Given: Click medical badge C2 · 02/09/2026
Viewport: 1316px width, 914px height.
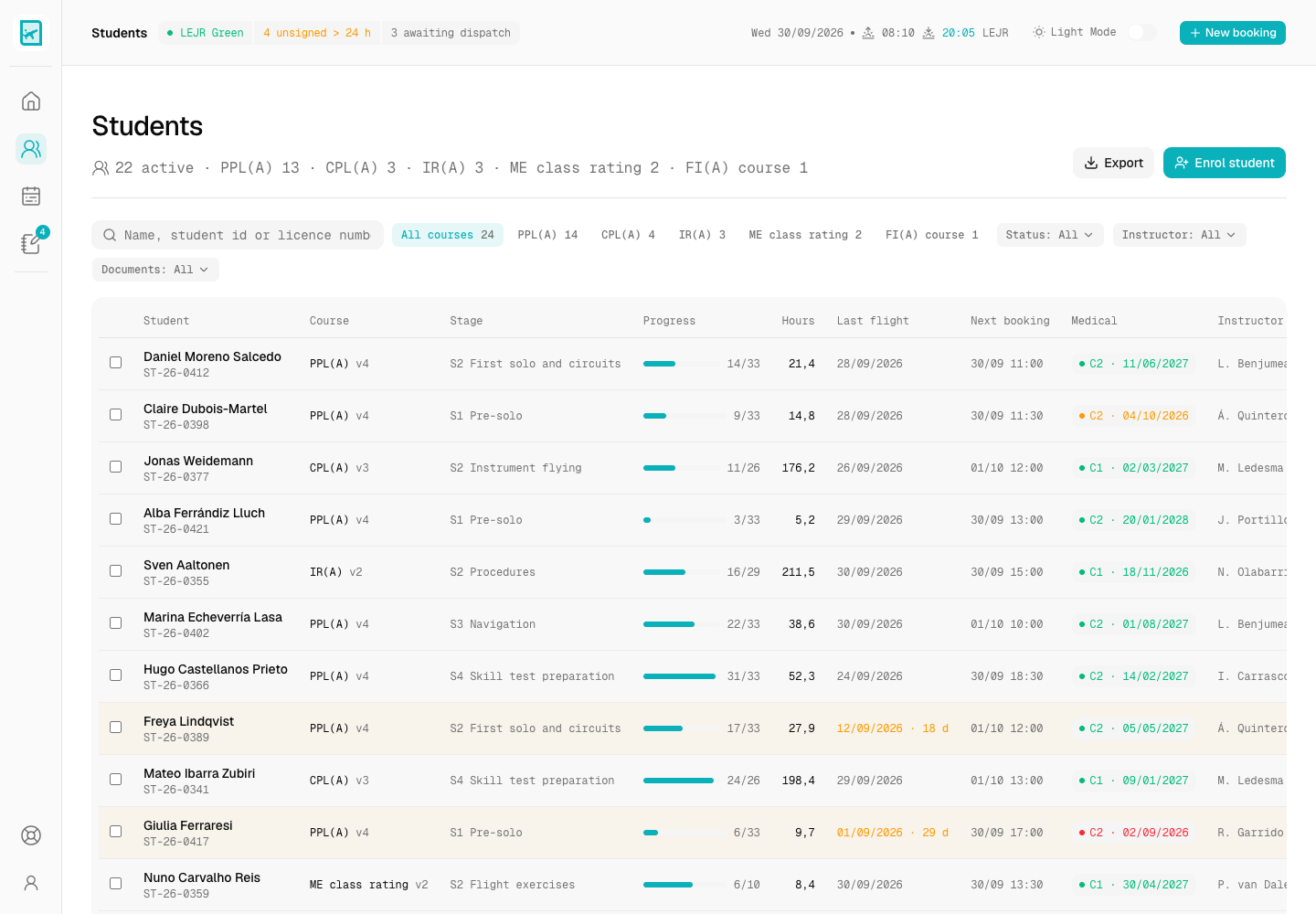Looking at the screenshot, I should [1133, 833].
